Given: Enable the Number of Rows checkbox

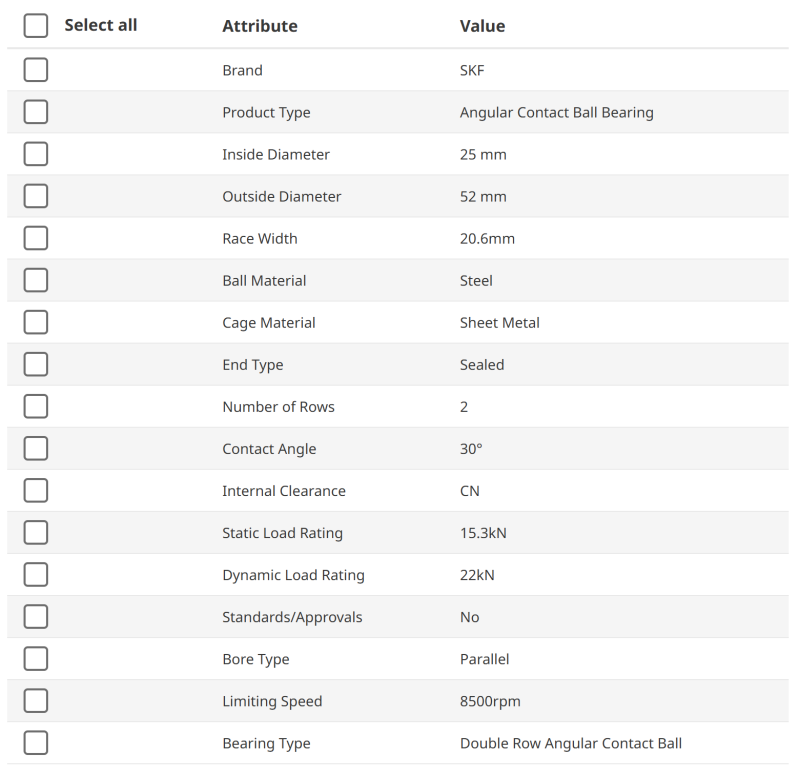Looking at the screenshot, I should point(36,406).
